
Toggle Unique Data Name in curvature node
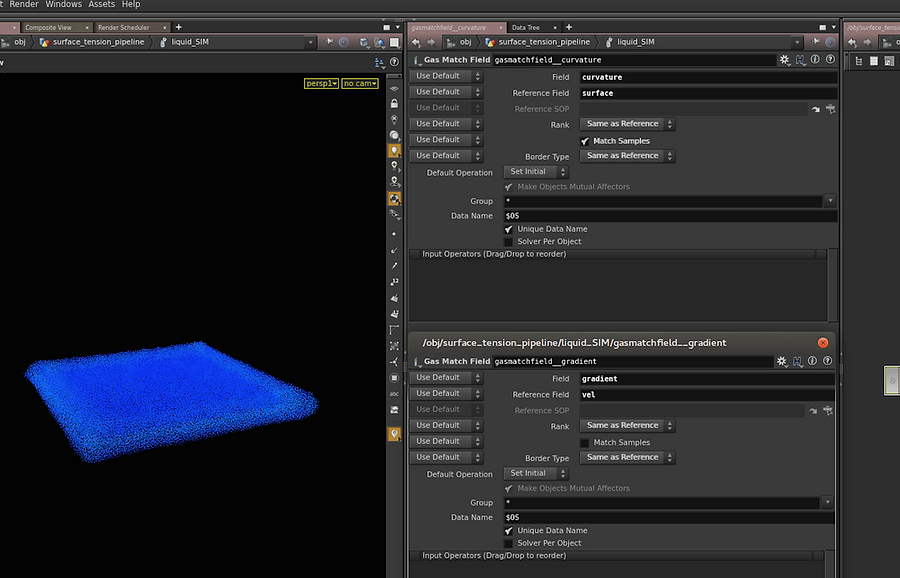pyautogui.click(x=509, y=229)
